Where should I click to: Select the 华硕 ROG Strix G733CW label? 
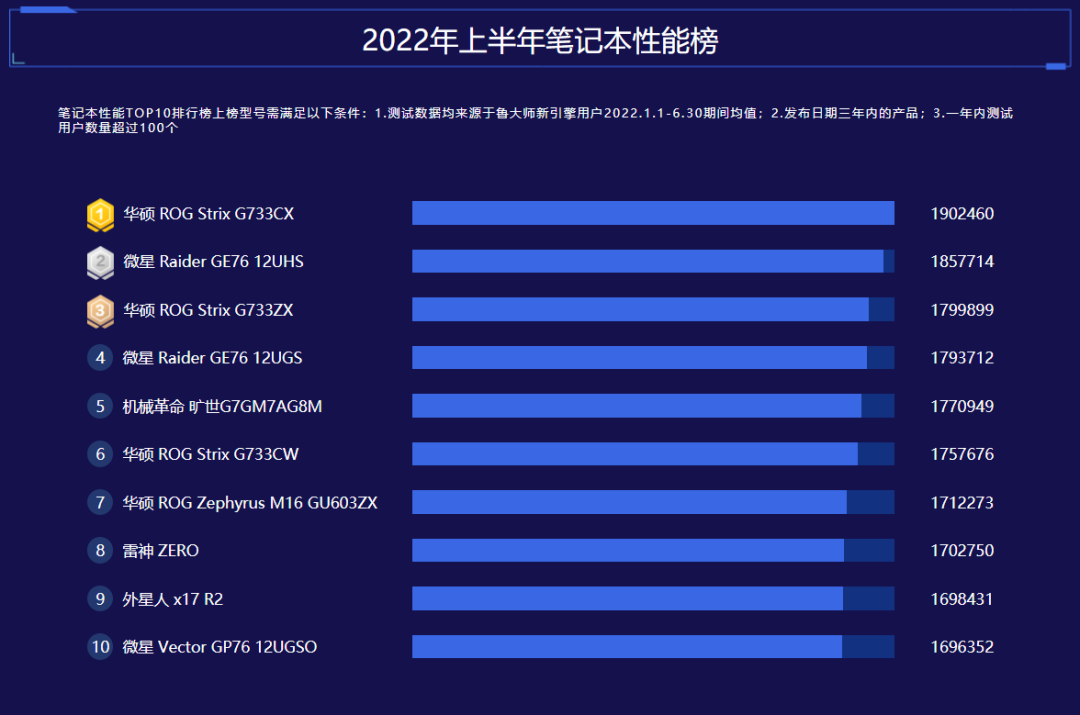click(210, 455)
